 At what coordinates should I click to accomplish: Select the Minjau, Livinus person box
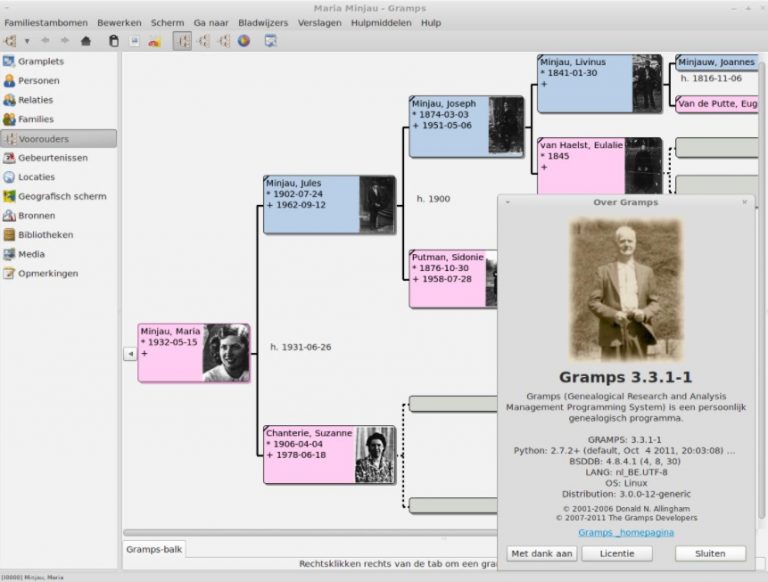click(x=600, y=84)
